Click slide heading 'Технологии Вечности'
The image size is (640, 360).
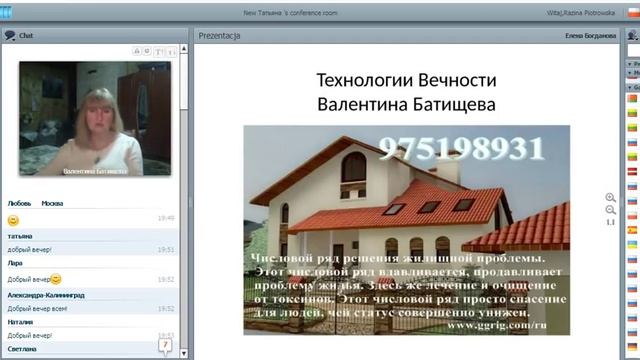point(407,80)
